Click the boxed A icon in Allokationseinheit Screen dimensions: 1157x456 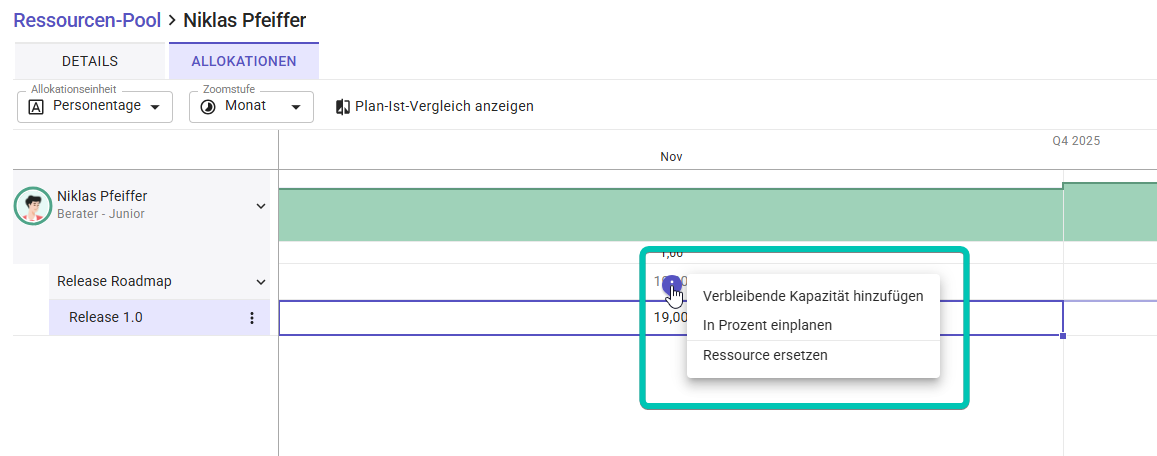pyautogui.click(x=36, y=107)
